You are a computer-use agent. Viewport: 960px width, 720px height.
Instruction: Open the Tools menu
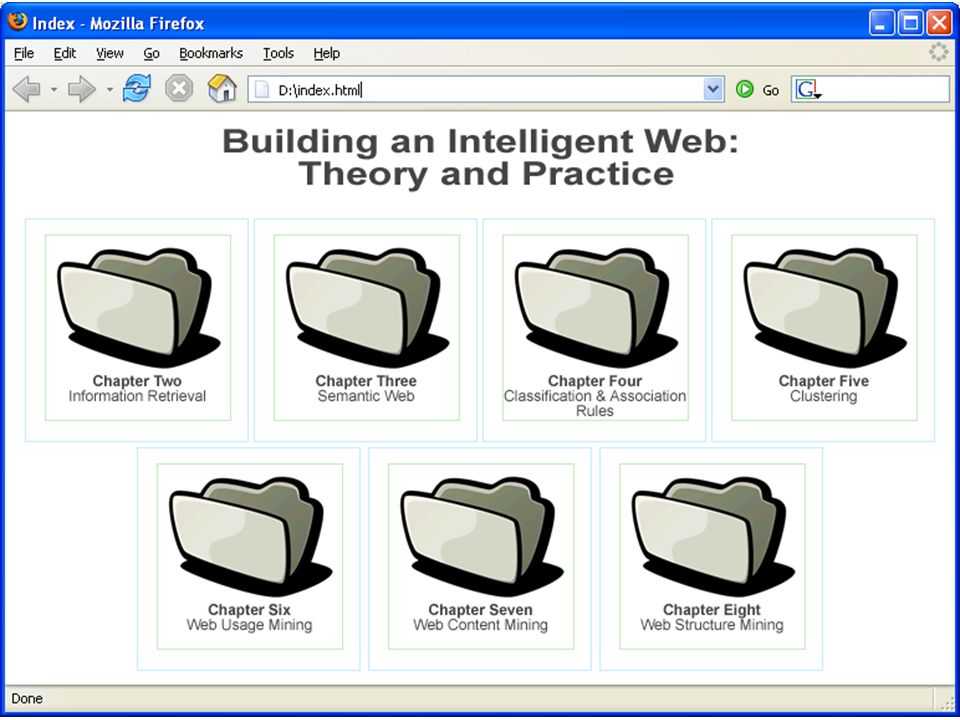279,53
